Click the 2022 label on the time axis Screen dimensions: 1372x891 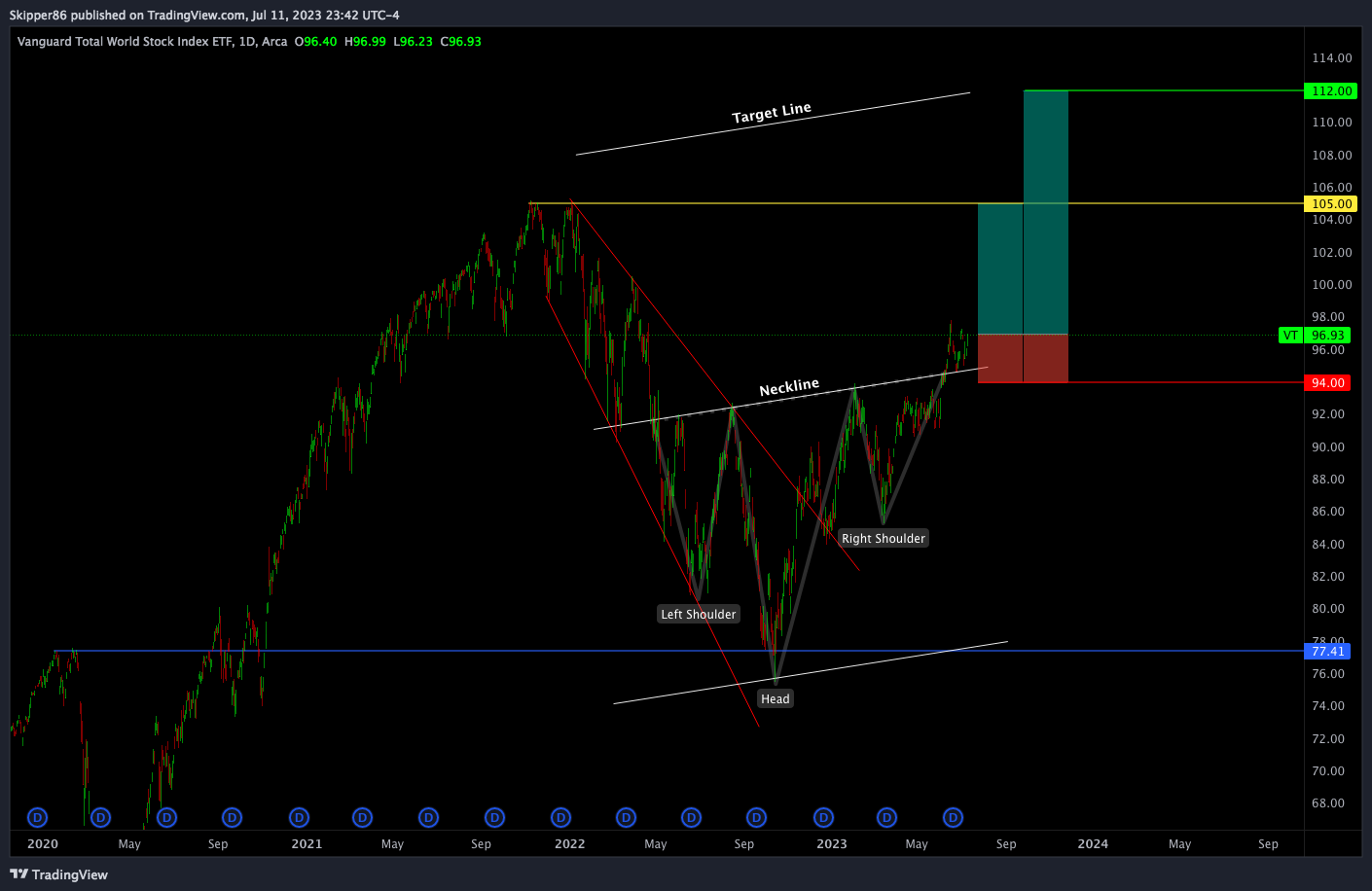coord(569,843)
